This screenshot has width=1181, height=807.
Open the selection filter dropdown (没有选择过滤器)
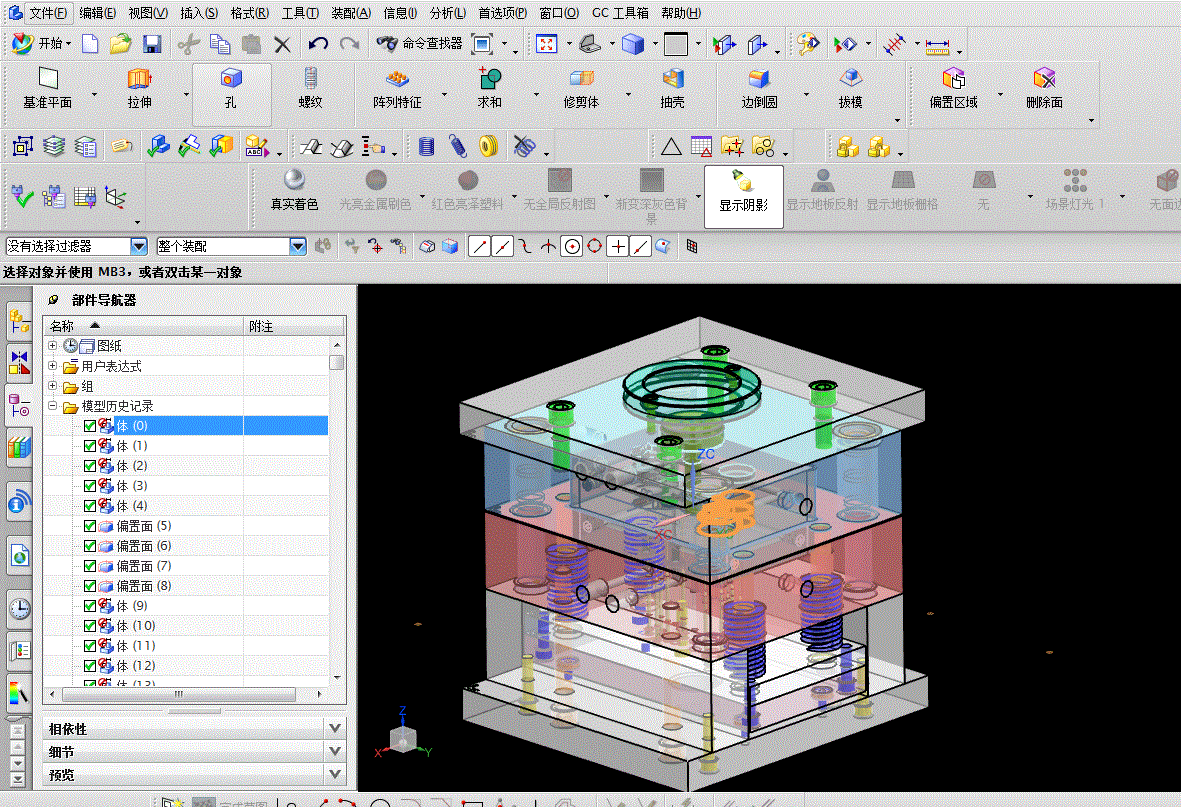pyautogui.click(x=138, y=246)
